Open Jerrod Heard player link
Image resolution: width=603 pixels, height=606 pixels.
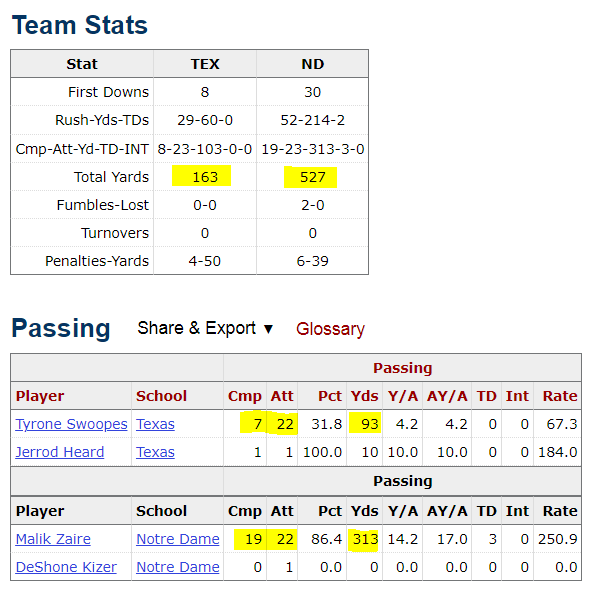pos(59,452)
